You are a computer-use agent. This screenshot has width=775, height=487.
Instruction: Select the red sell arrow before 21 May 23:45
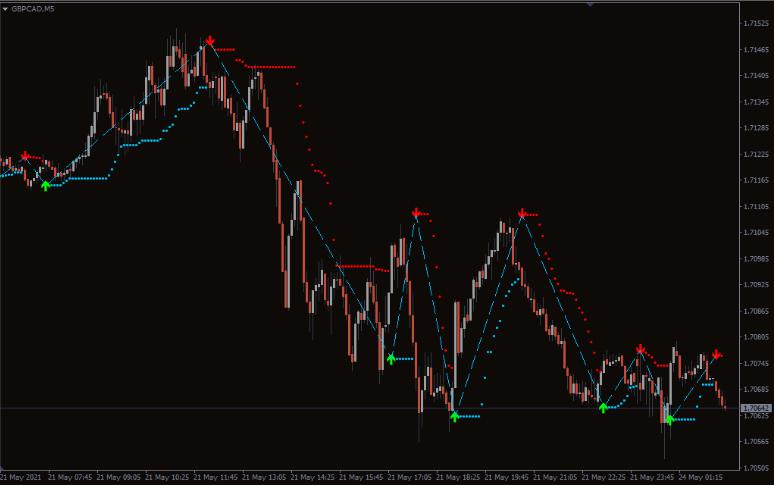(641, 350)
